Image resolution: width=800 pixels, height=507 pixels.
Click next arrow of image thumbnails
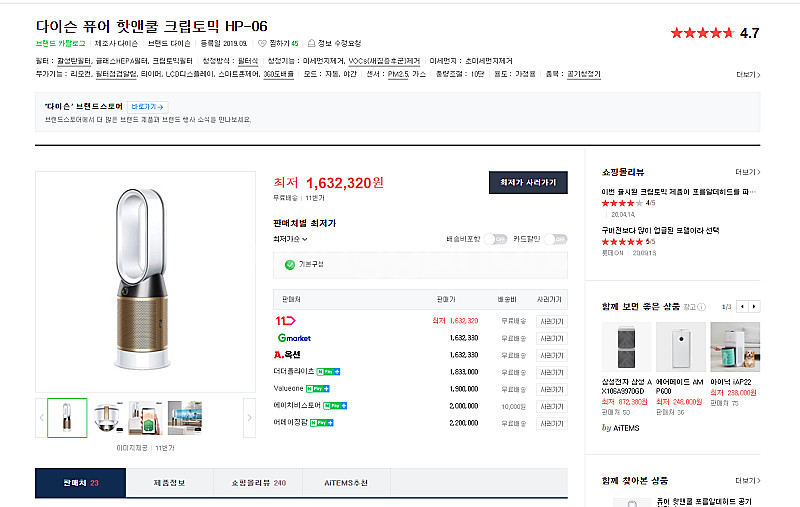pyautogui.click(x=249, y=418)
